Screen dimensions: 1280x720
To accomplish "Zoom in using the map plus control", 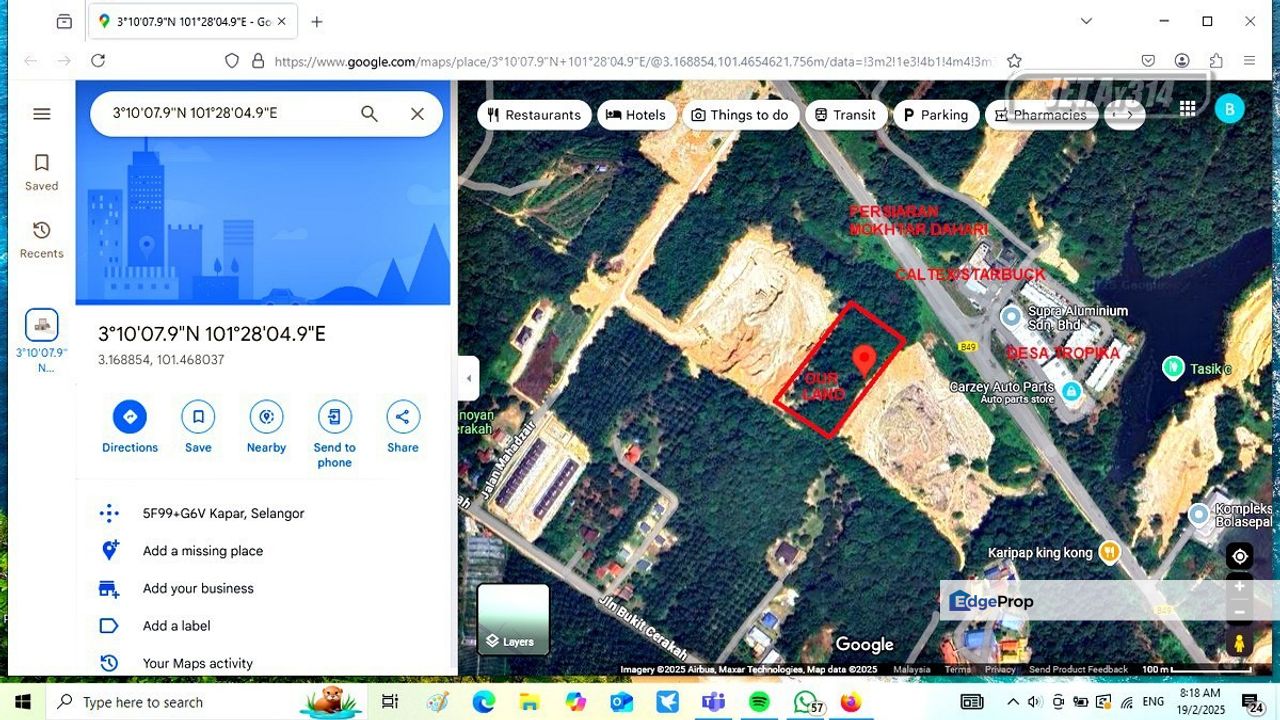I will point(1239,586).
